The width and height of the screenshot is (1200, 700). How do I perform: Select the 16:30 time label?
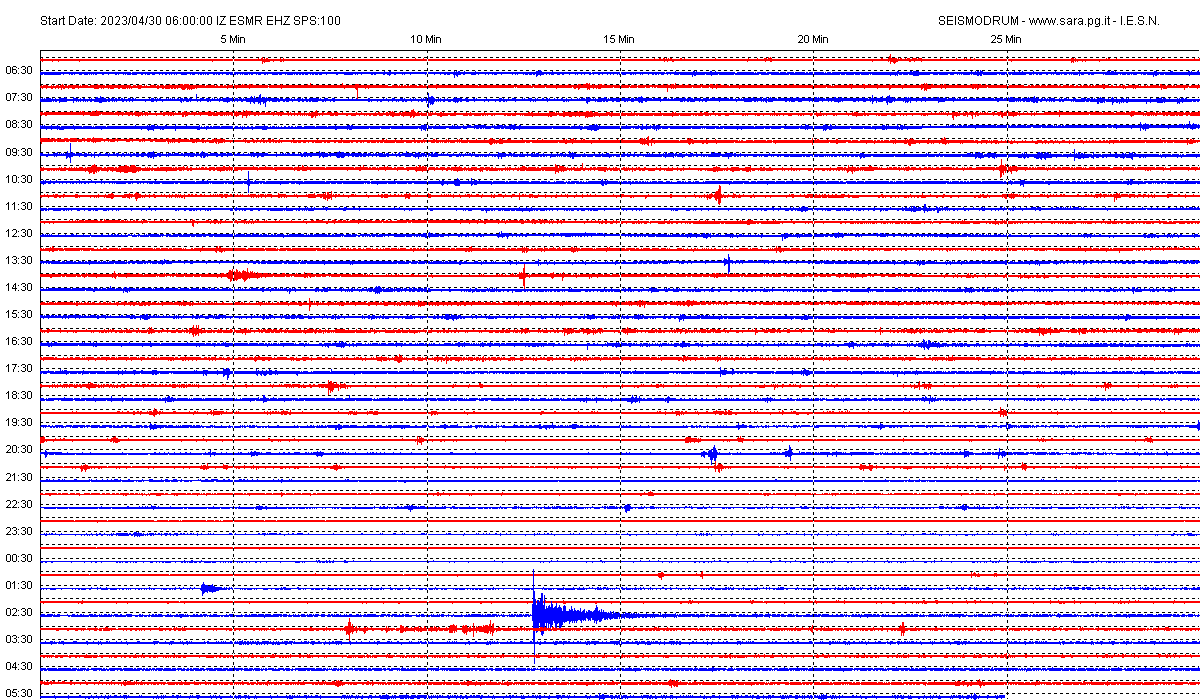pos(19,342)
